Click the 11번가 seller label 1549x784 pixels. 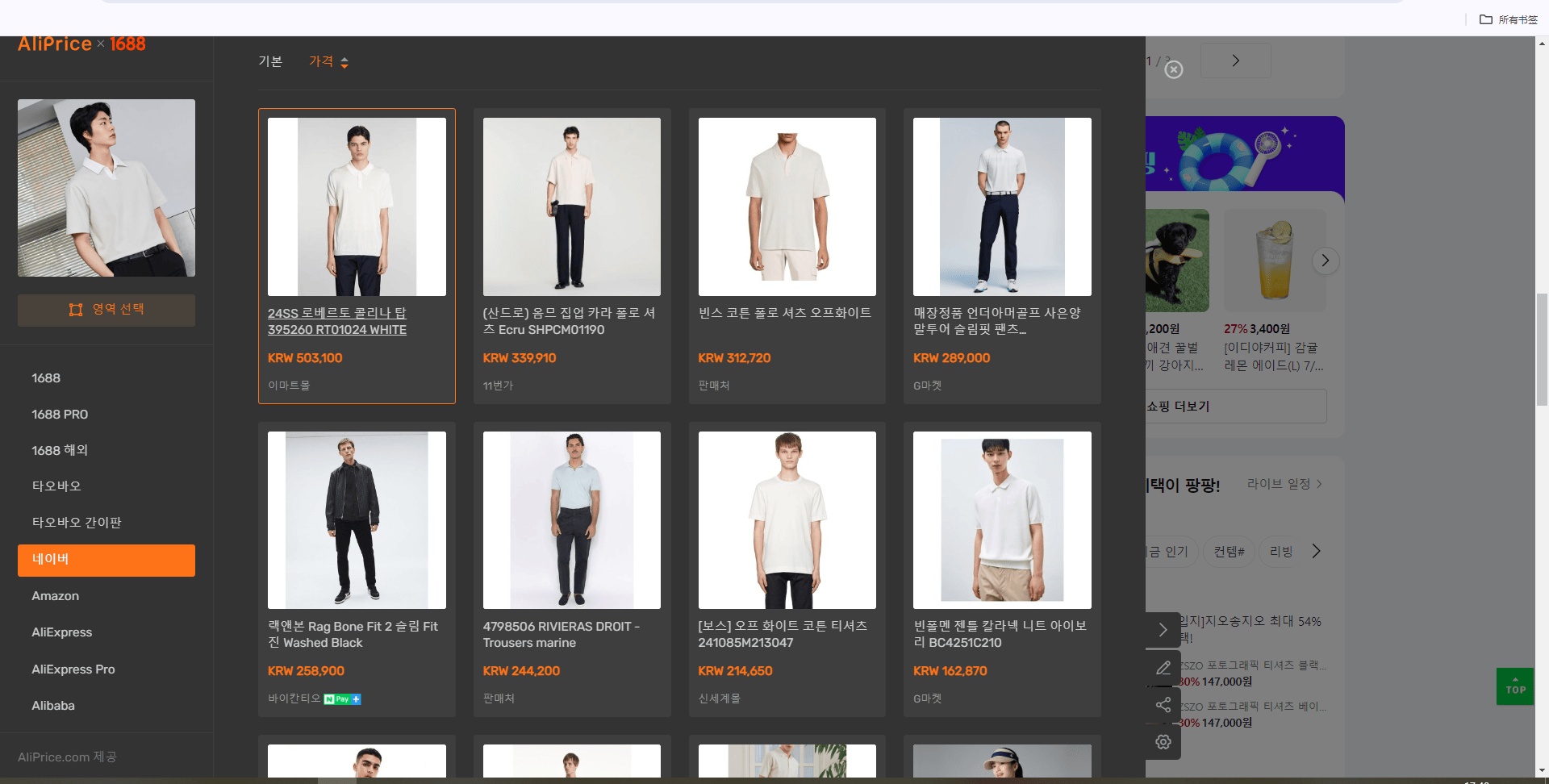[498, 386]
